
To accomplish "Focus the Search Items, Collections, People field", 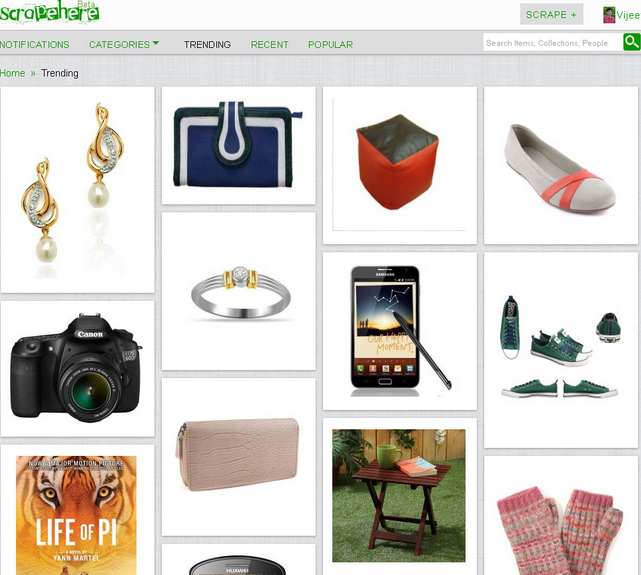I will click(553, 43).
